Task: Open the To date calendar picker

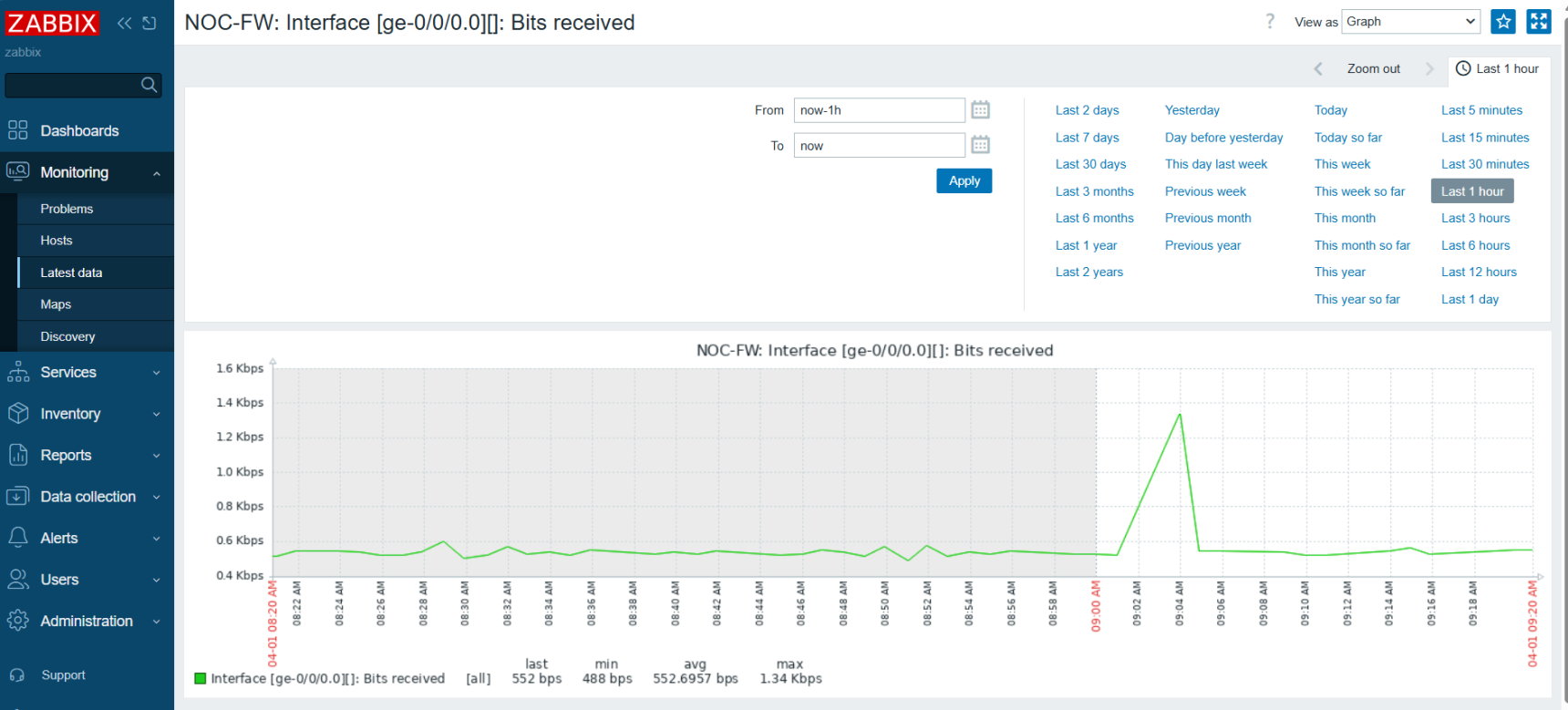Action: click(981, 146)
